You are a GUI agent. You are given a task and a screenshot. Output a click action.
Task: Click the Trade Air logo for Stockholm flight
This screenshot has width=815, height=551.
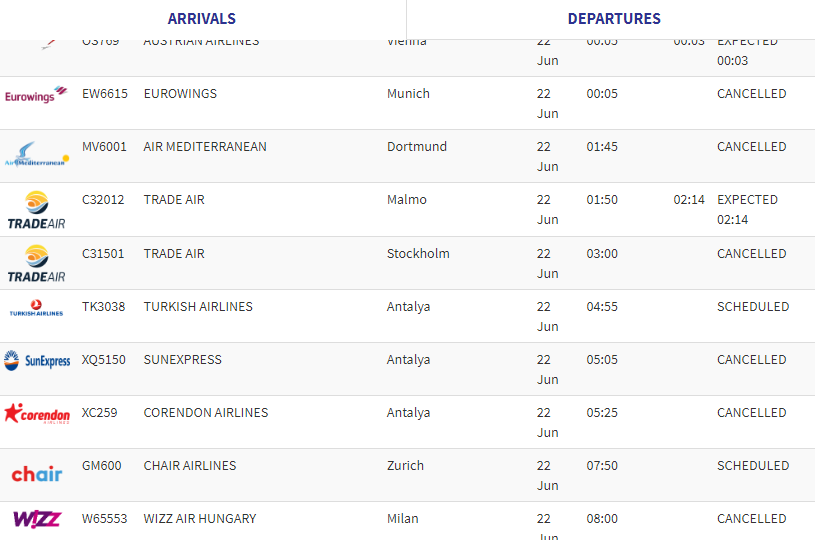point(36,264)
